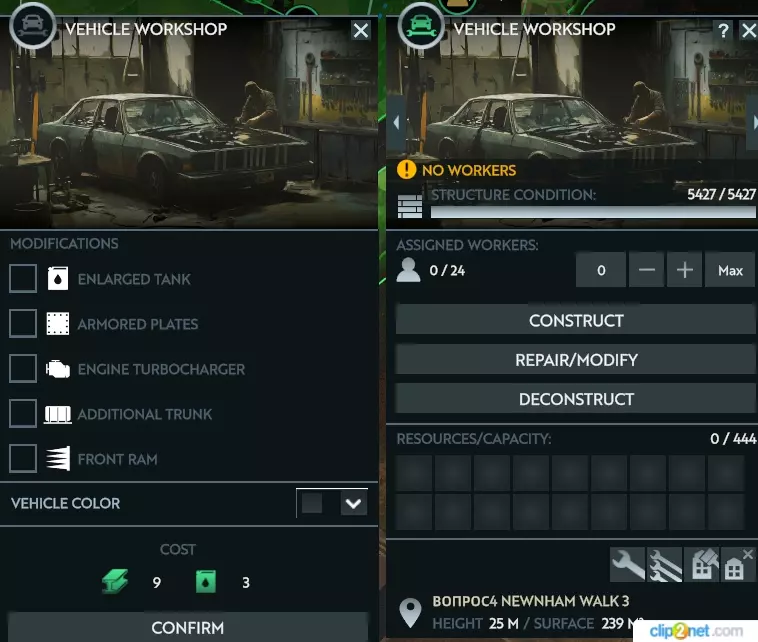Click the previous building left arrow

(x=396, y=122)
